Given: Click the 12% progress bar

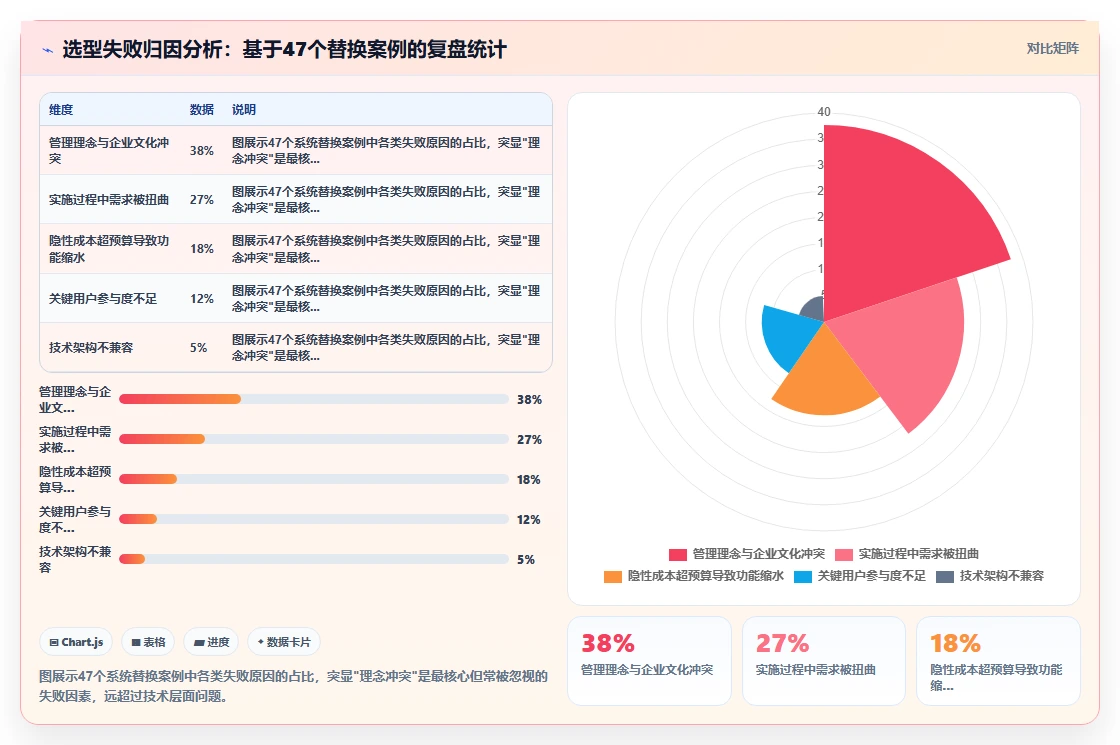Looking at the screenshot, I should 314,519.
